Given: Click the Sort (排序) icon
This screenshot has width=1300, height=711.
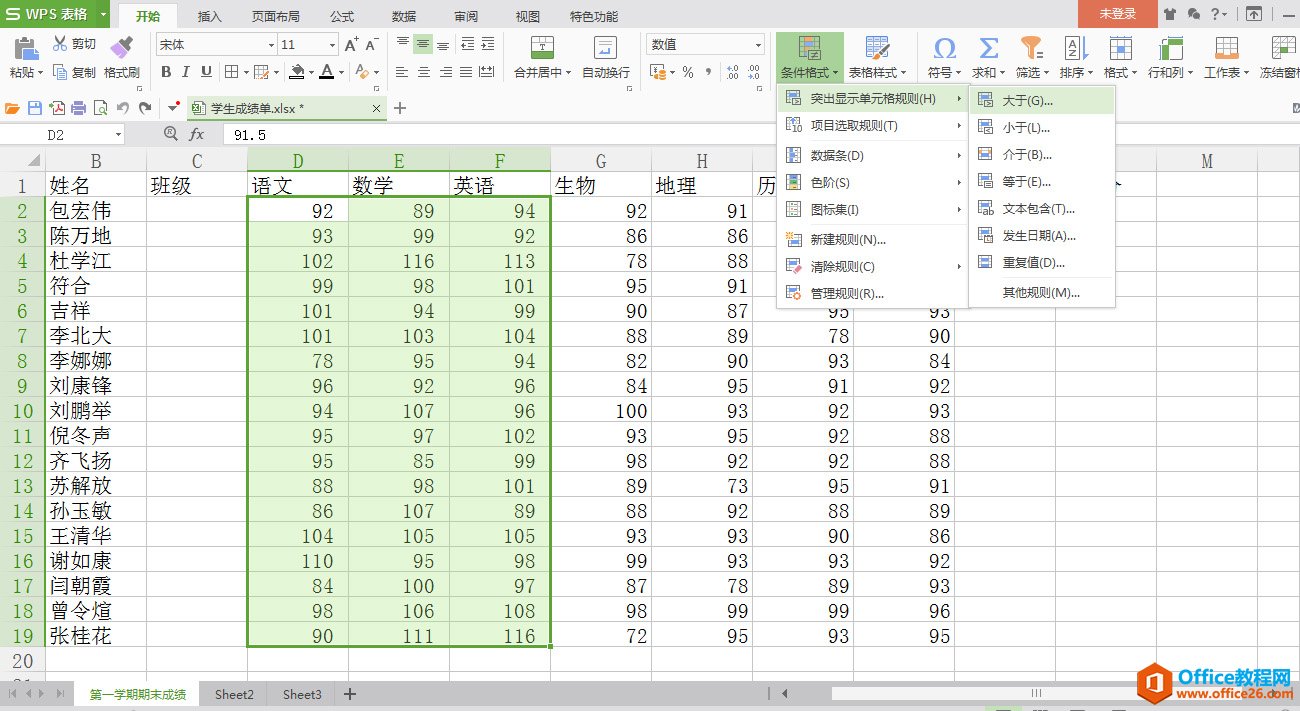Looking at the screenshot, I should coord(1075,48).
